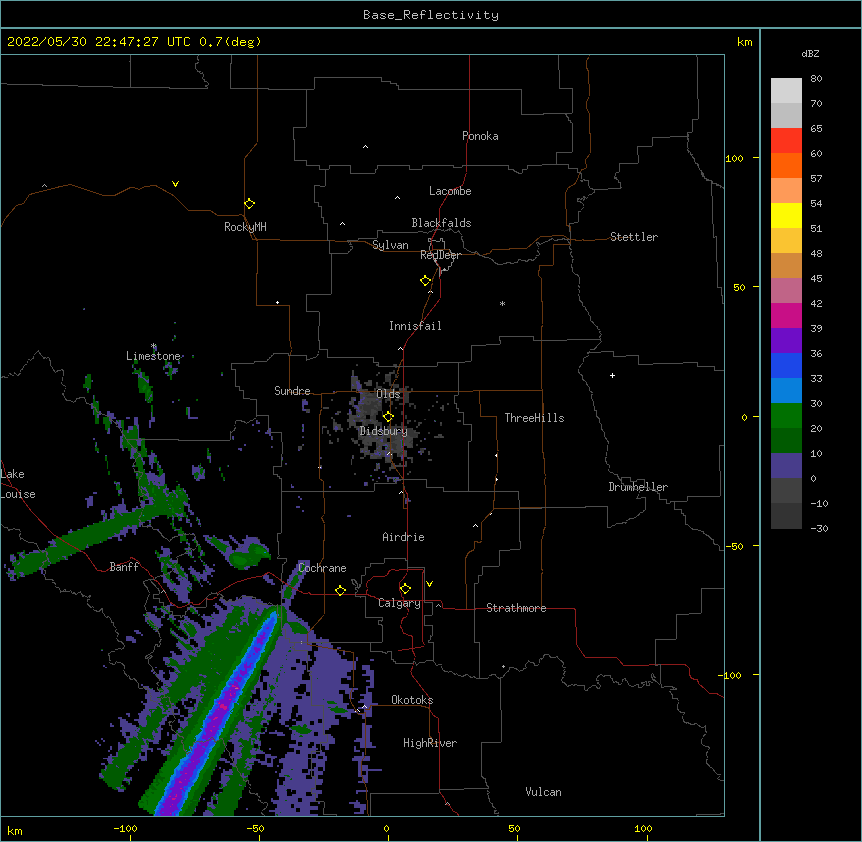Click the yellow diamond marker above Calgary label
The width and height of the screenshot is (862, 842).
(x=405, y=589)
